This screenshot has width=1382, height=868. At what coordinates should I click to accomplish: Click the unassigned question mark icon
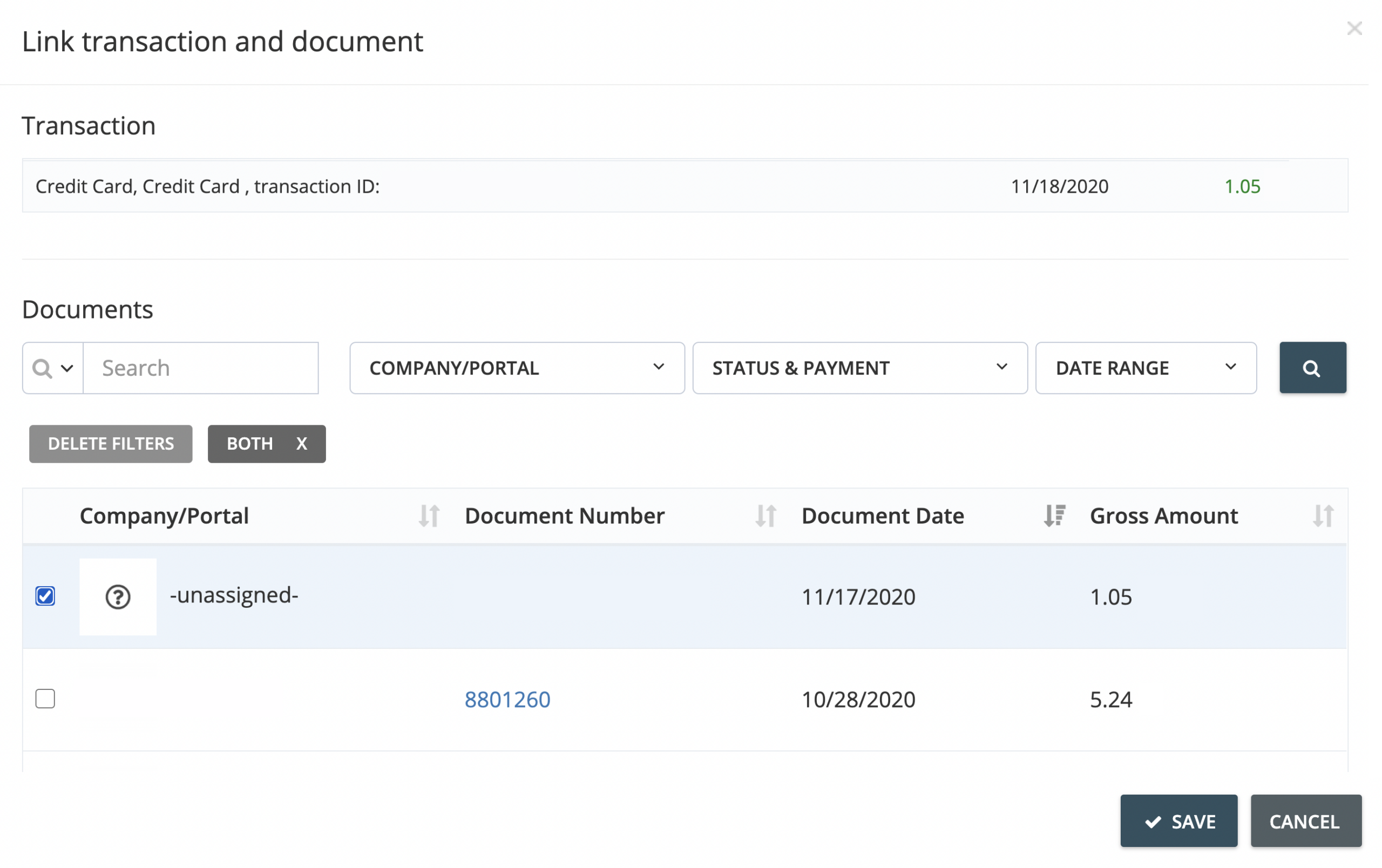(118, 596)
